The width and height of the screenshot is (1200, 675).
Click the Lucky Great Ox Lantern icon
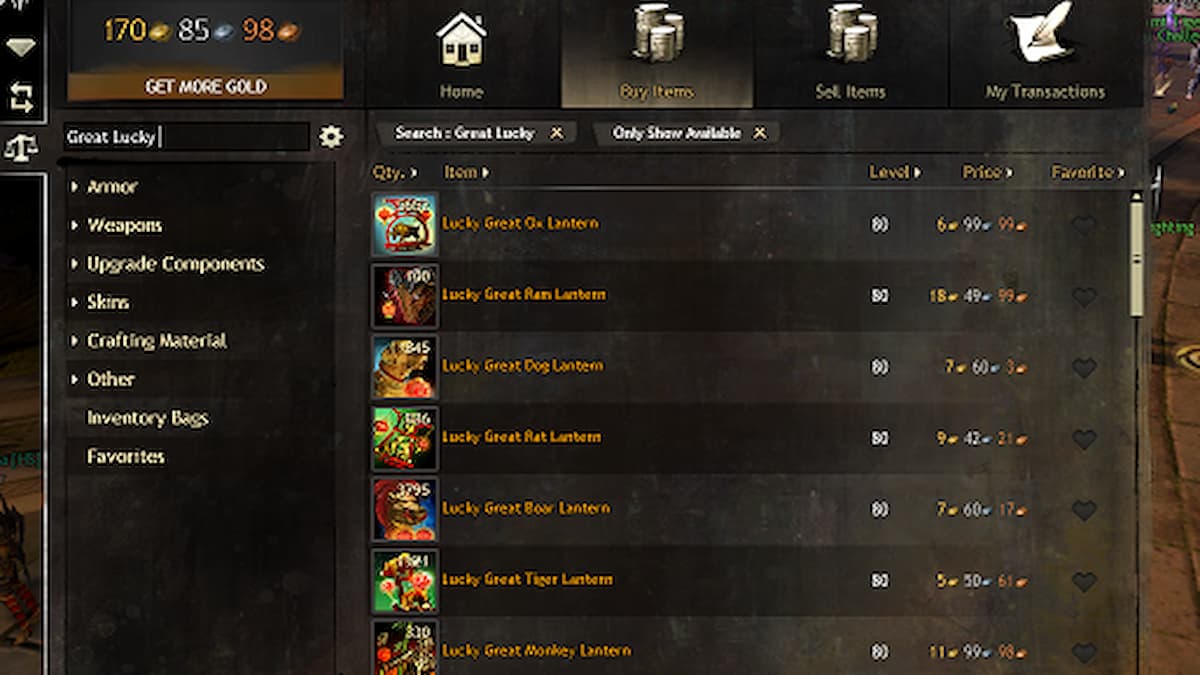click(x=404, y=224)
